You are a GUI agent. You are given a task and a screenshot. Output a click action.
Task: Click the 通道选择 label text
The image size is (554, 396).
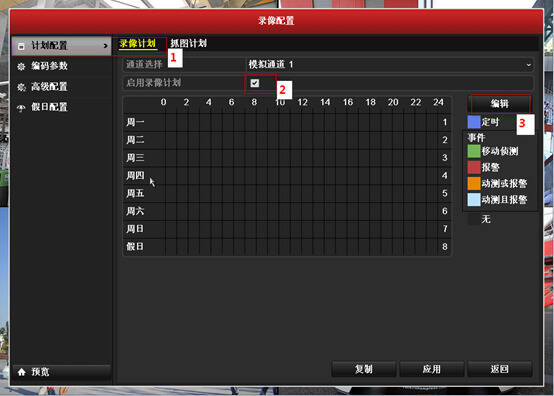(x=144, y=64)
